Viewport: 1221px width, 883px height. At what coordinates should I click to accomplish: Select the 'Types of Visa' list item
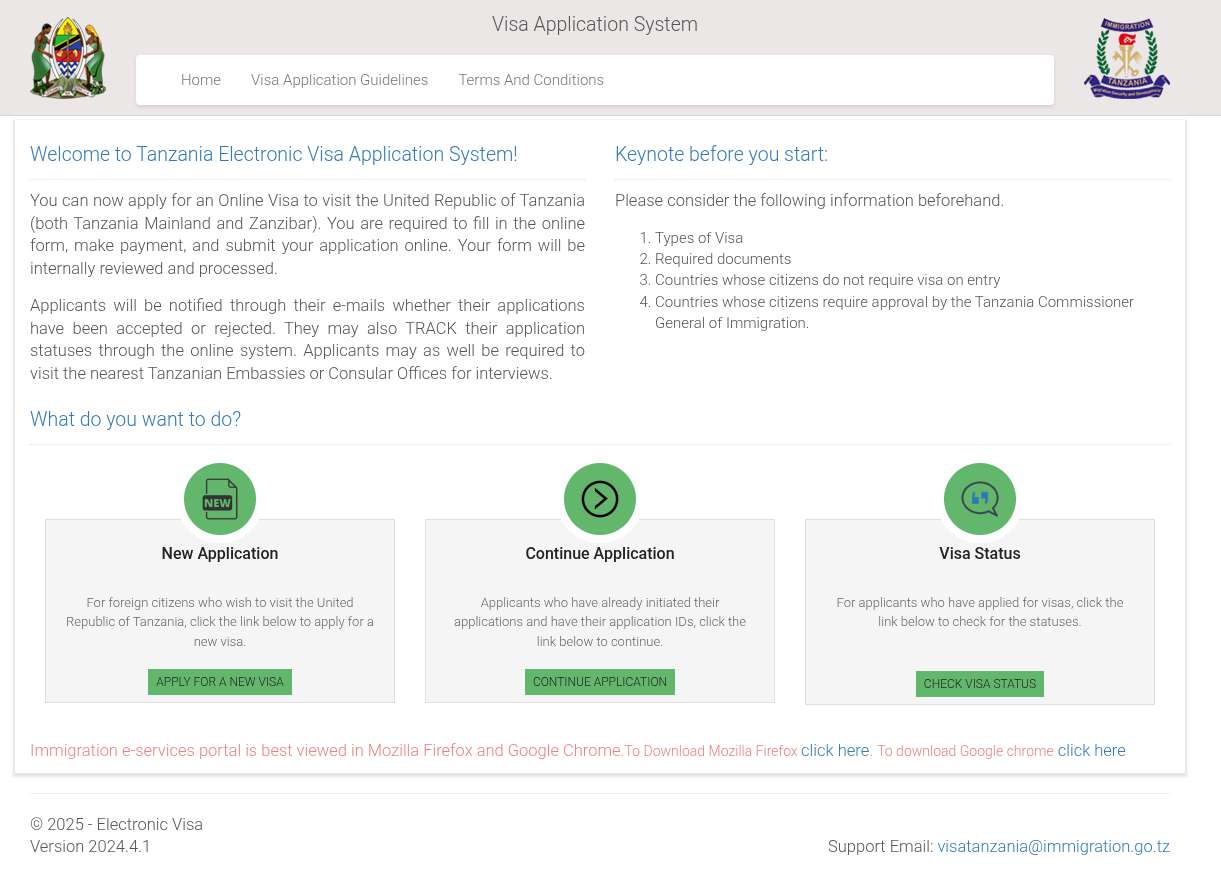[699, 238]
